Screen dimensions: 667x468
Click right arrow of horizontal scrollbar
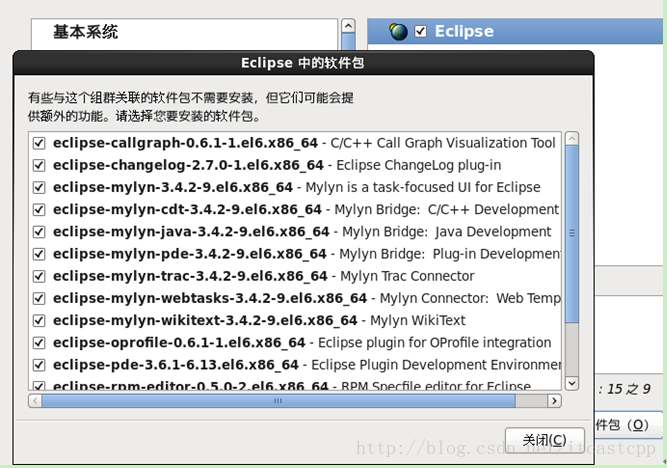click(554, 401)
